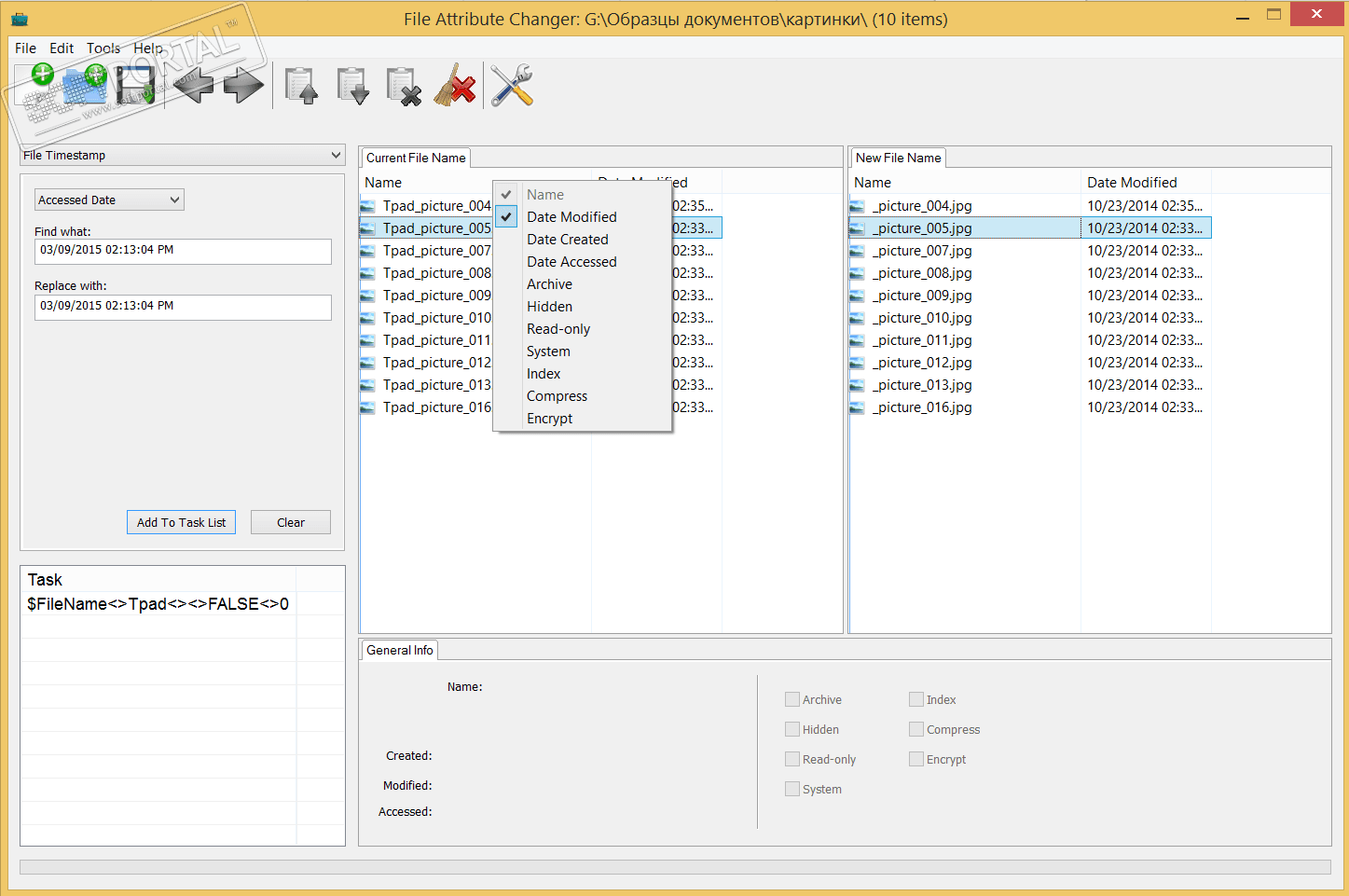This screenshot has width=1349, height=896.
Task: Open the Edit menu
Action: (x=62, y=48)
